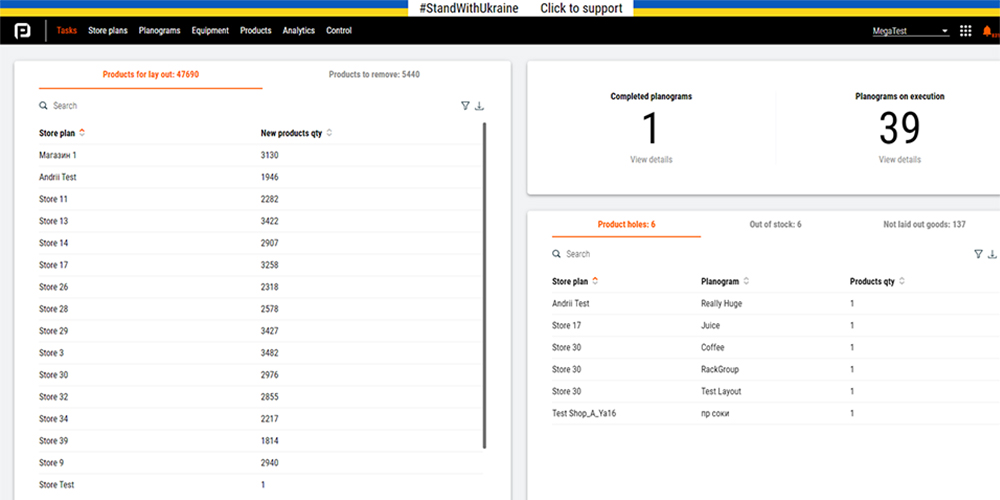Switch to Products to remove tab

(374, 75)
